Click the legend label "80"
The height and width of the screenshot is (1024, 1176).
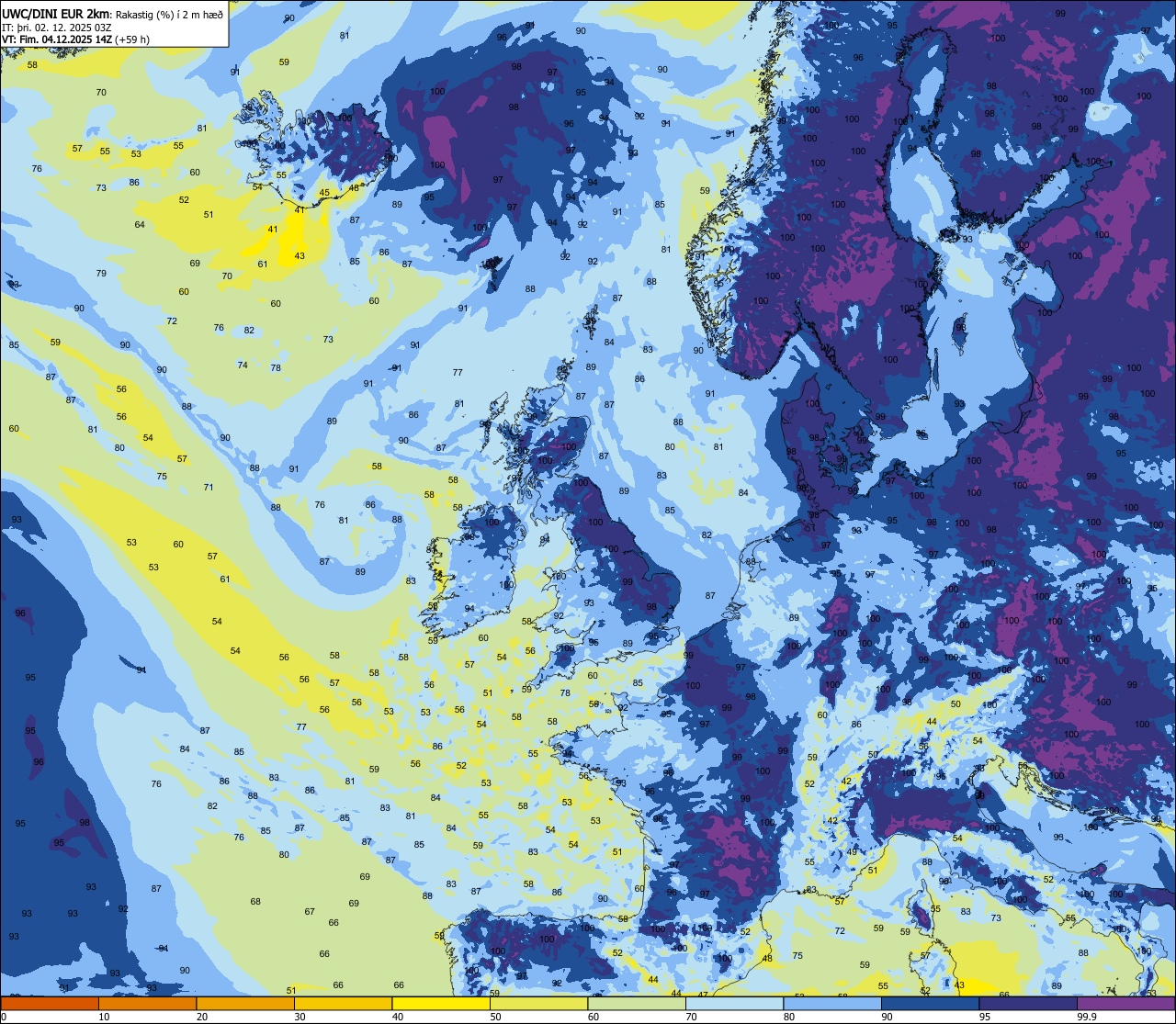(x=789, y=1017)
